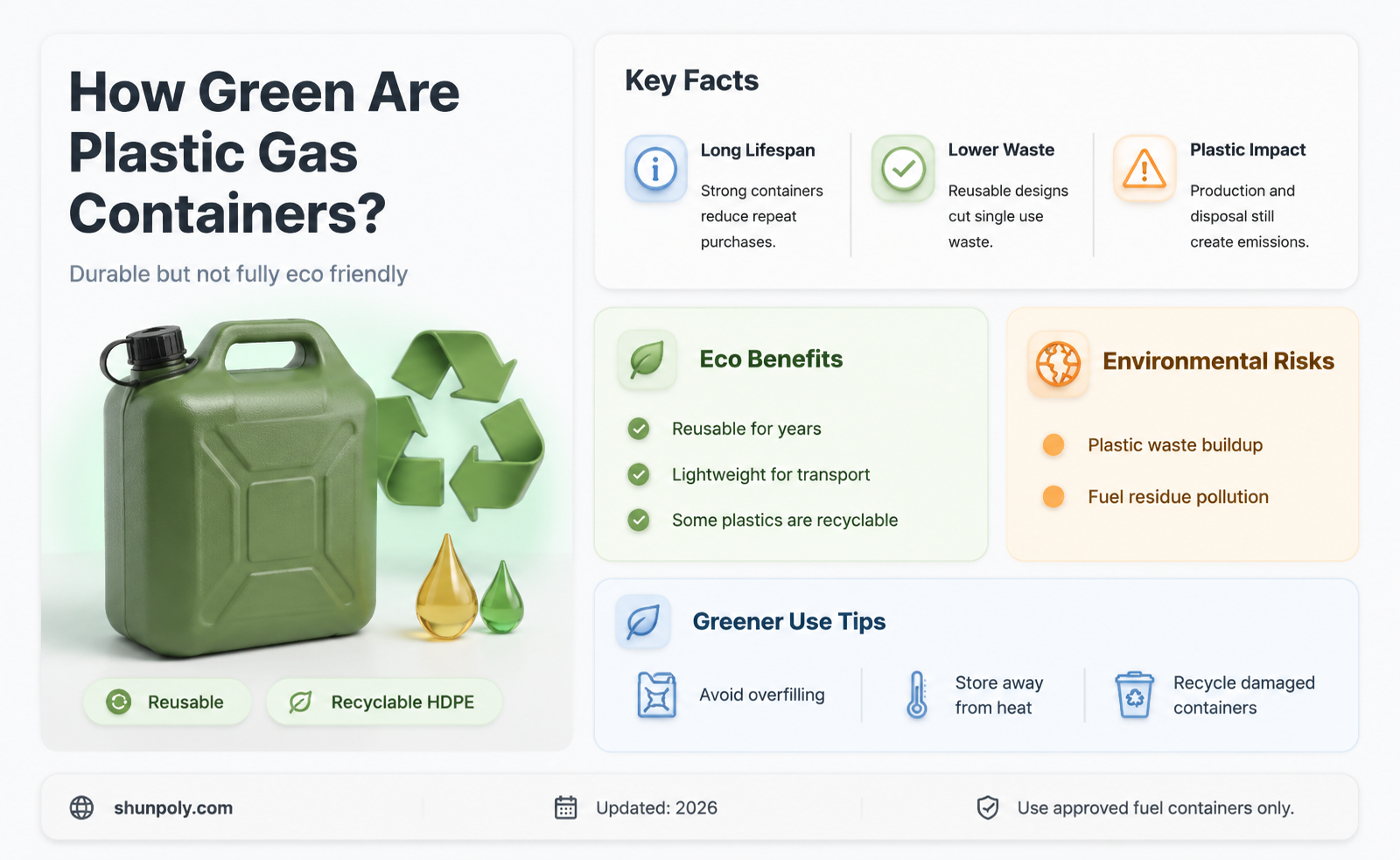Click the 'Plastic waste buildup' text
This screenshot has width=1400, height=860.
[1175, 445]
